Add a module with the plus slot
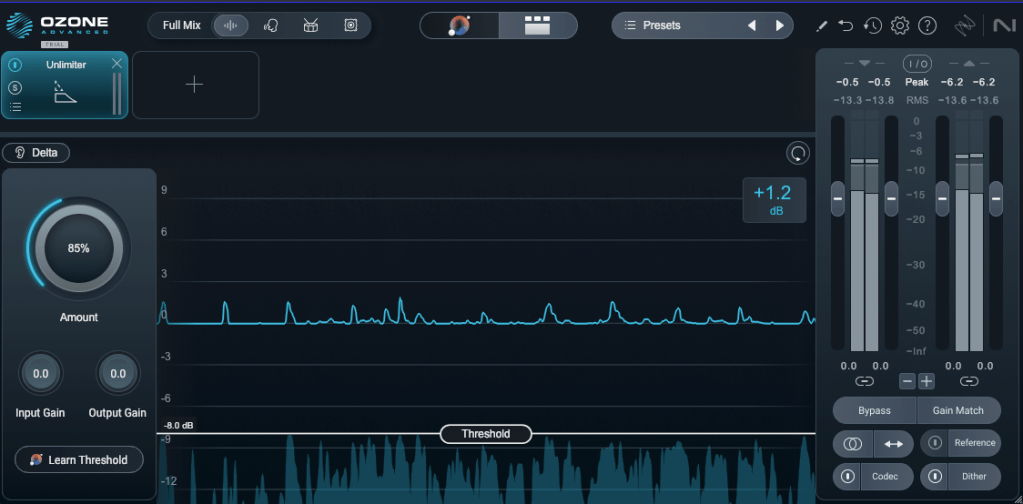Screen dimensions: 1023x504 195,85
